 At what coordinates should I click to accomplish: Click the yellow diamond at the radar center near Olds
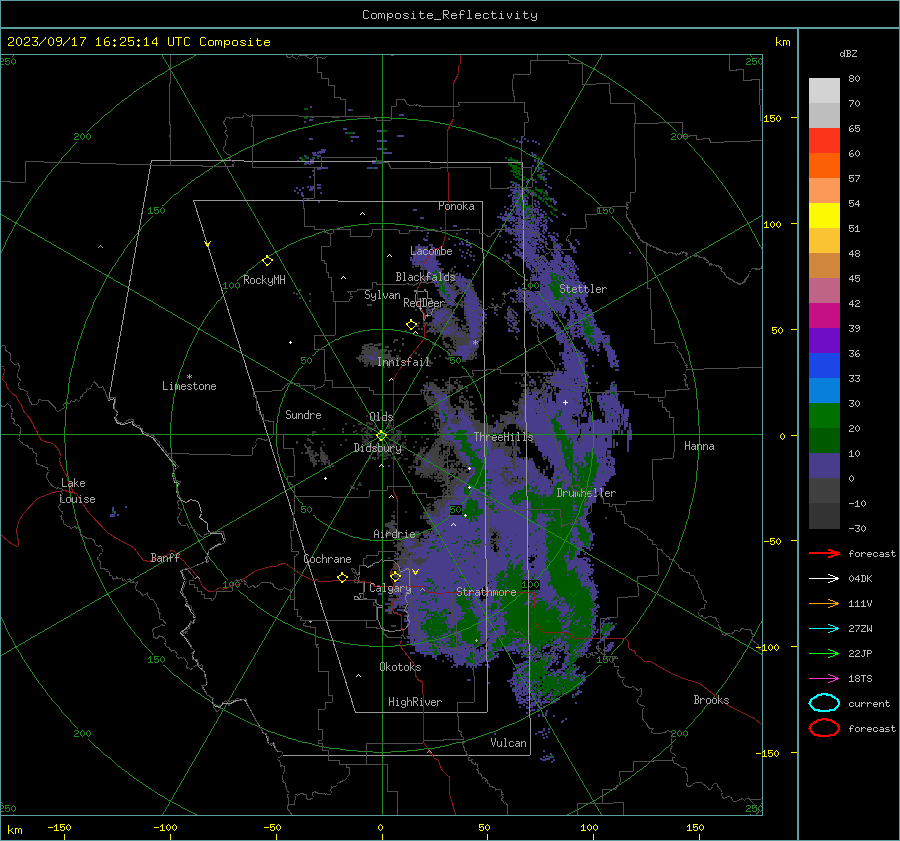381,436
